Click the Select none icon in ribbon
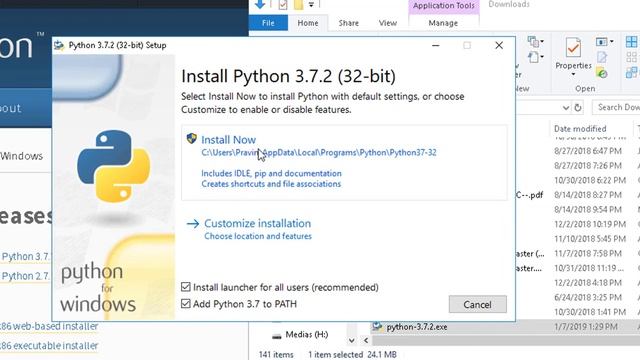This screenshot has height=360, width=640. click(631, 58)
